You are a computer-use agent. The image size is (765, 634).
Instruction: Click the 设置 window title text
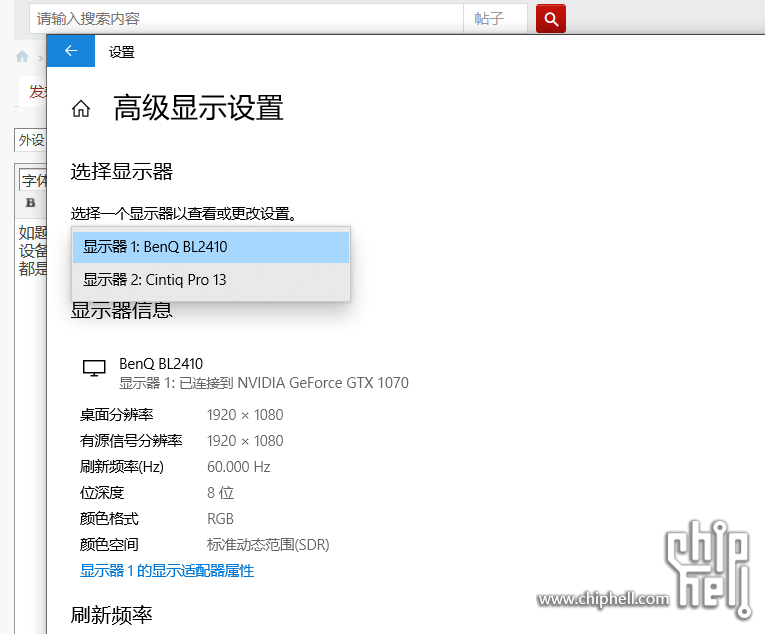[x=122, y=52]
